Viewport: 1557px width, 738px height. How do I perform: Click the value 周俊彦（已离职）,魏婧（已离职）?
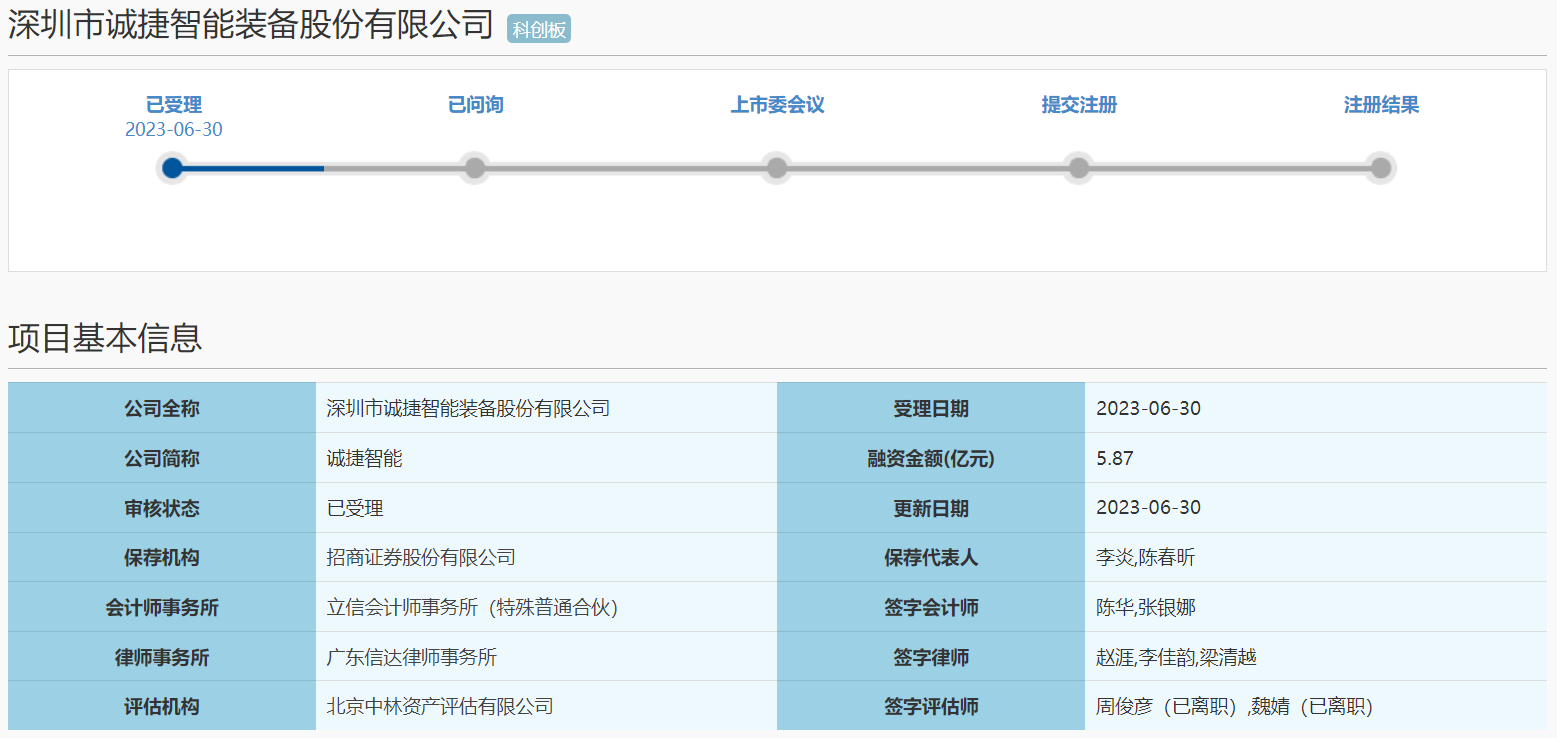pyautogui.click(x=1235, y=706)
